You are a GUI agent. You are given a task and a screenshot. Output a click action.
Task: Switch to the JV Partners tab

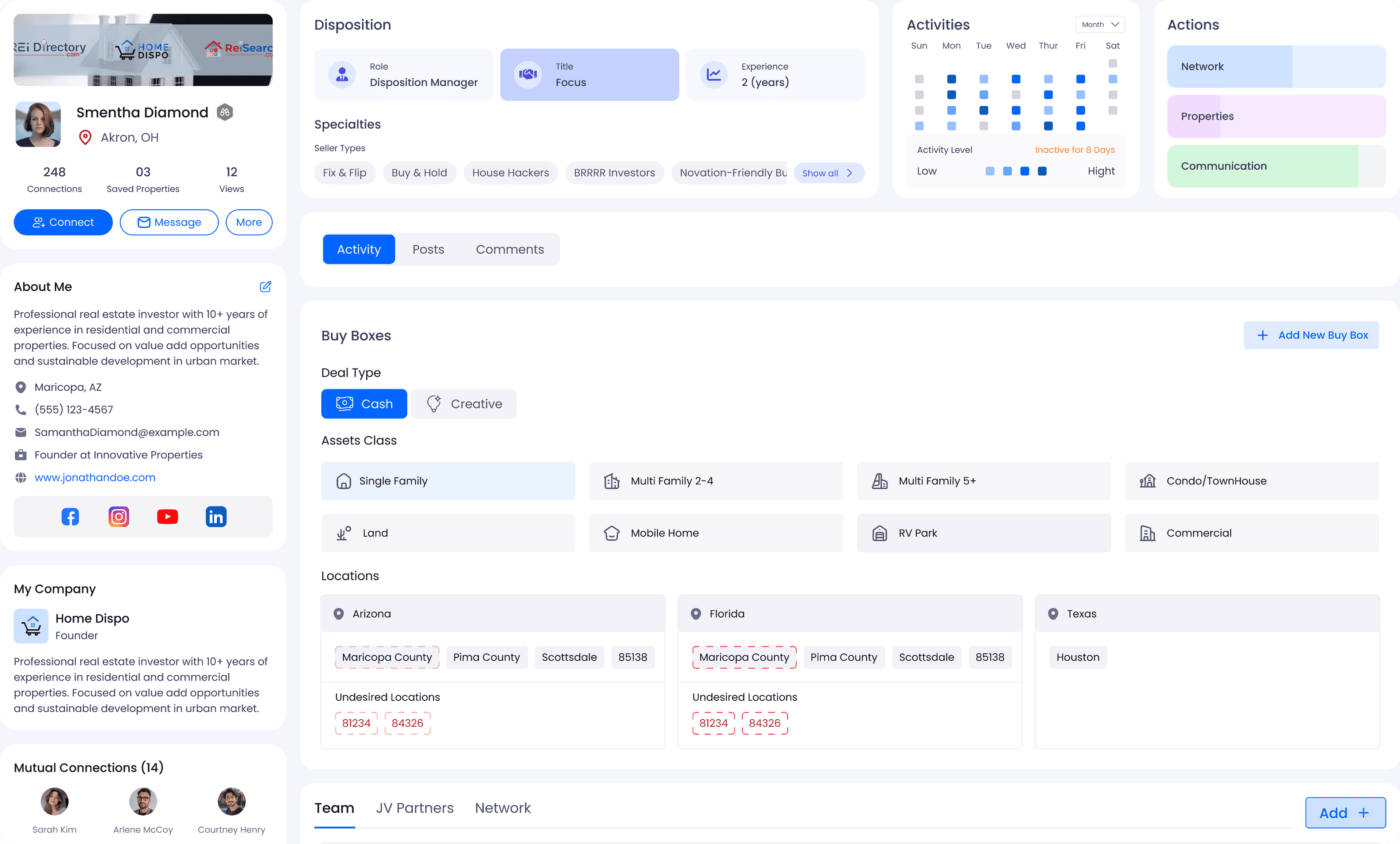pyautogui.click(x=415, y=808)
